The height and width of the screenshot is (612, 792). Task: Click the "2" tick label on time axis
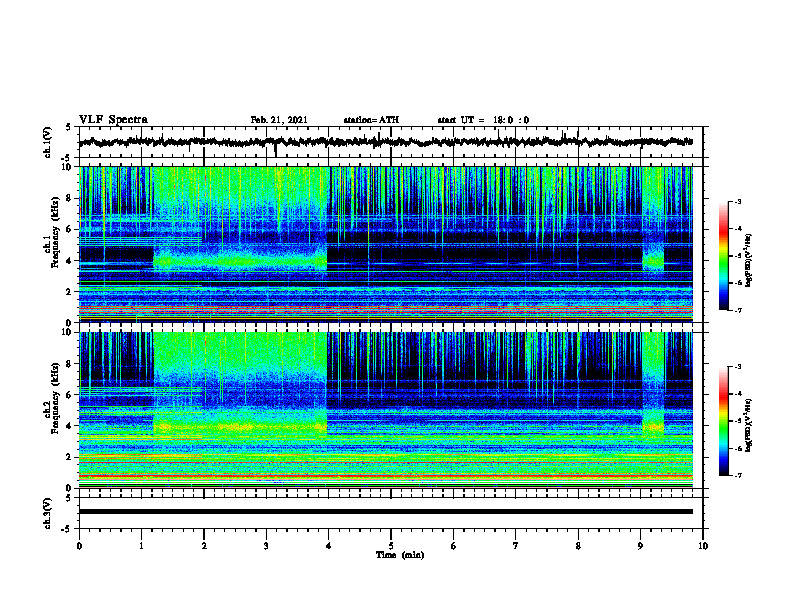204,546
